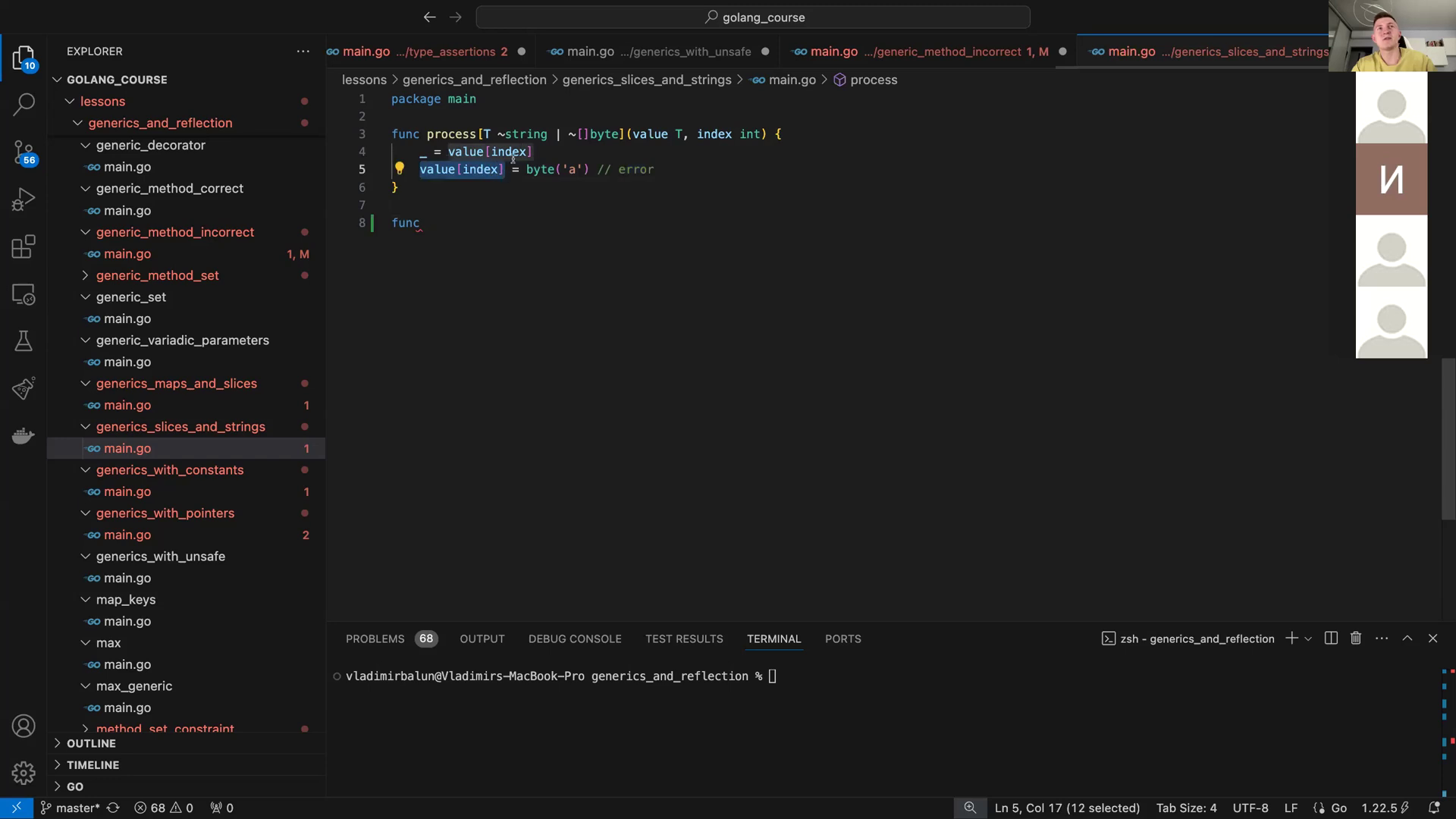This screenshot has width=1456, height=819.
Task: Toggle LF end of line sequence
Action: [1291, 808]
